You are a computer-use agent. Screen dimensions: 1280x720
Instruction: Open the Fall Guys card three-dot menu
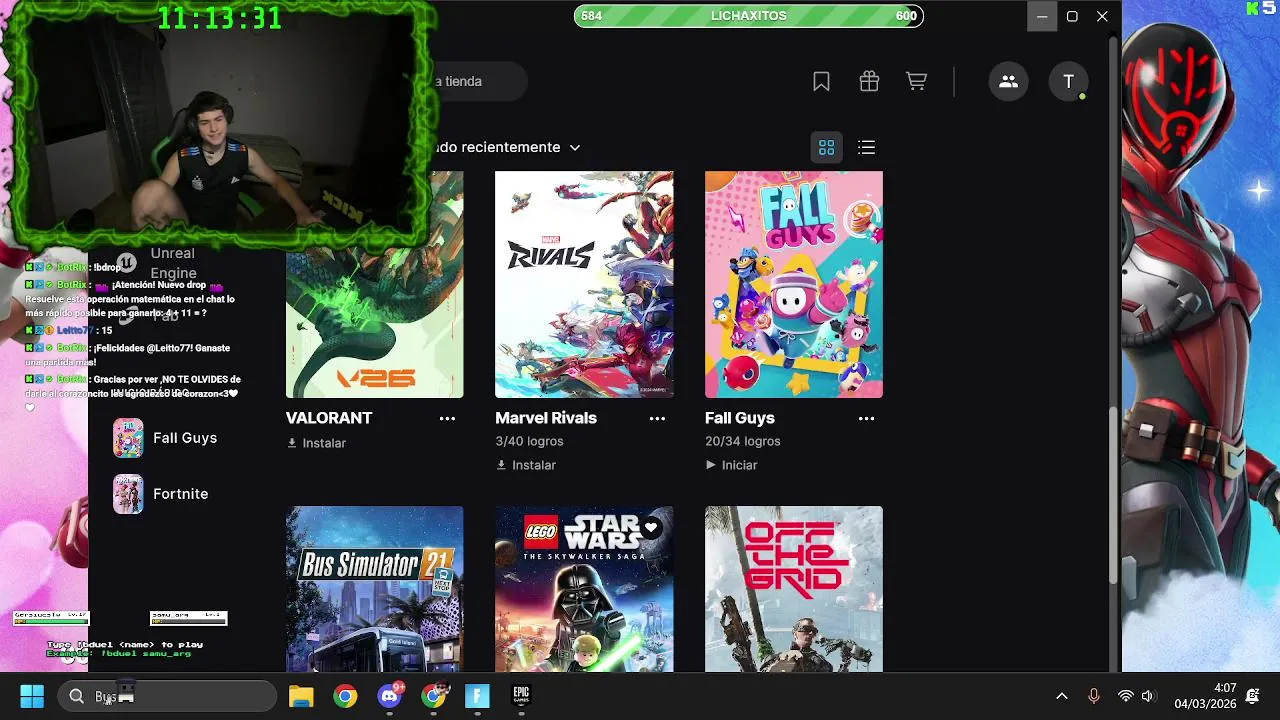click(x=866, y=419)
